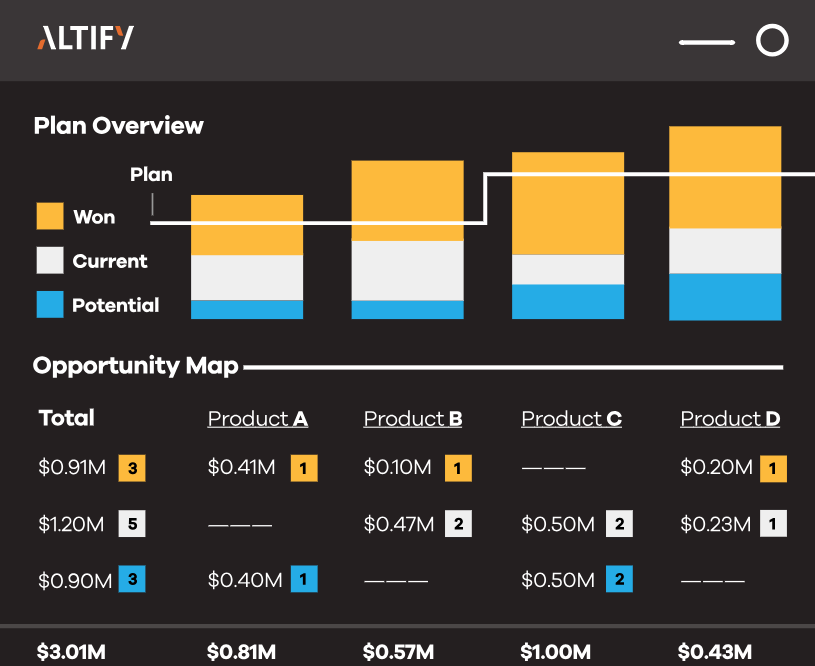Open the Product A link

(258, 419)
